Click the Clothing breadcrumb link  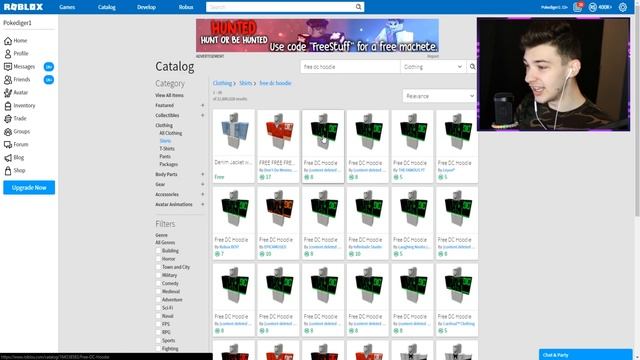click(x=222, y=83)
